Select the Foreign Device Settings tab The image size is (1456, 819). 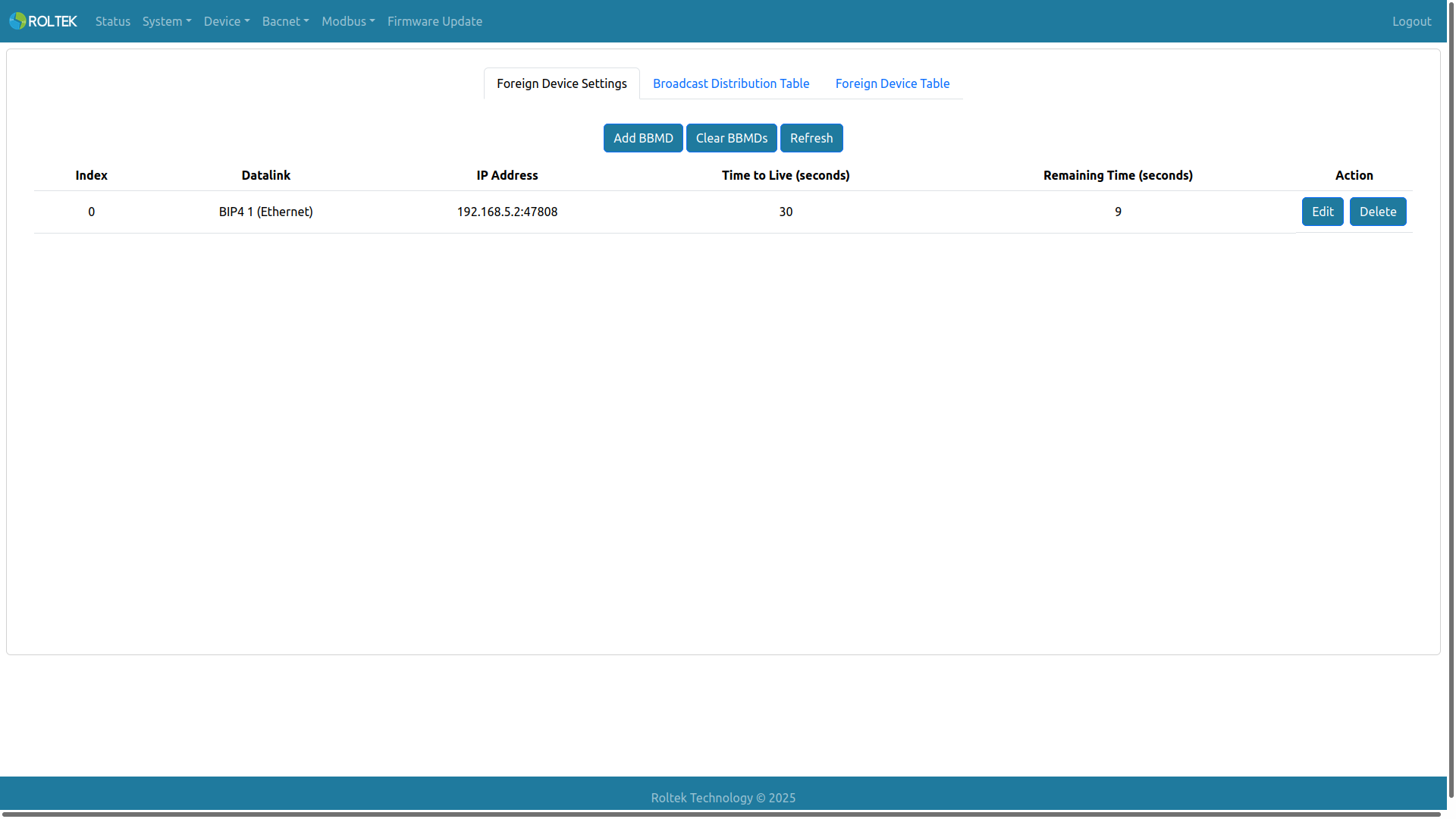tap(562, 83)
